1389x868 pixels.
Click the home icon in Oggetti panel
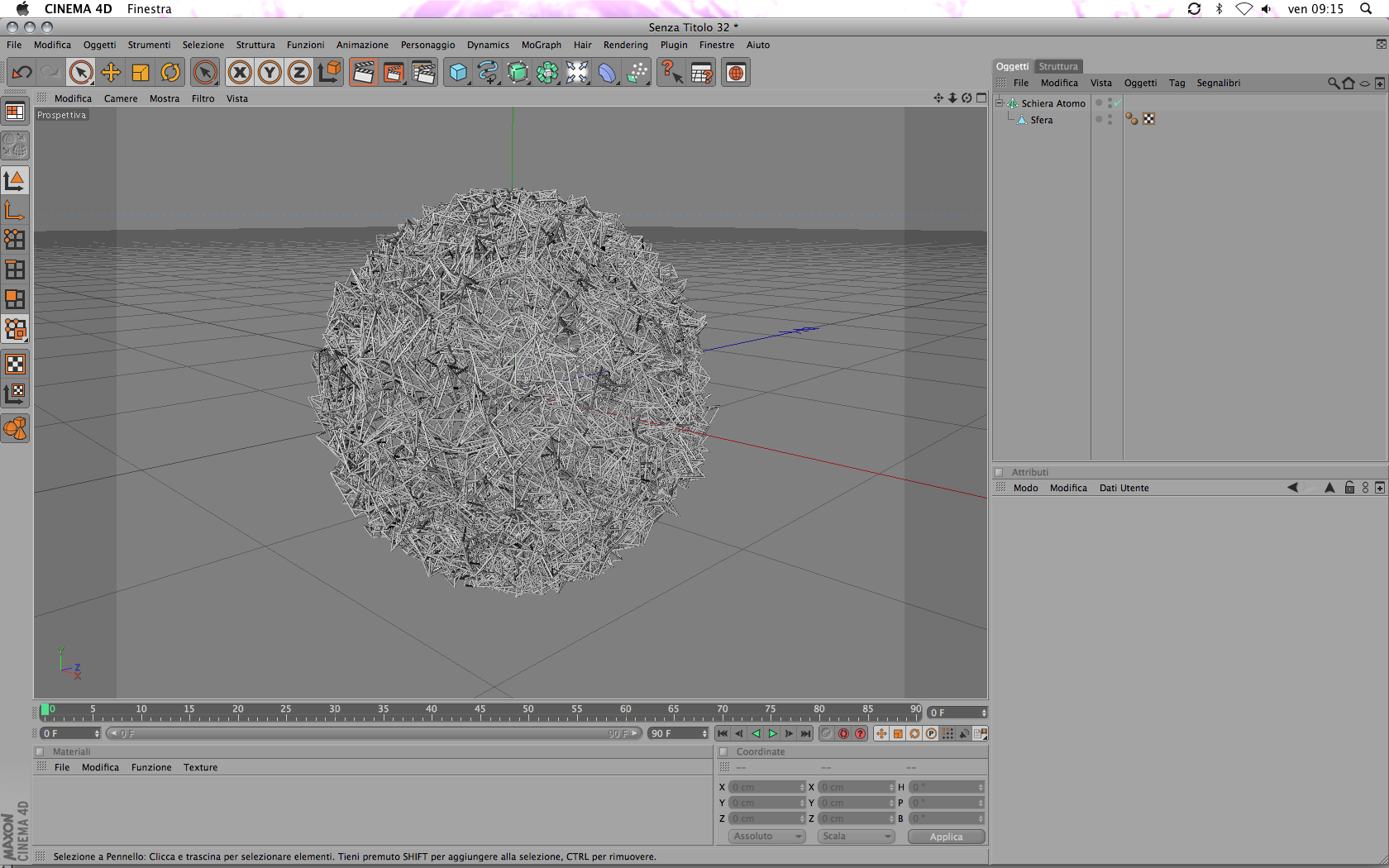coord(1349,83)
